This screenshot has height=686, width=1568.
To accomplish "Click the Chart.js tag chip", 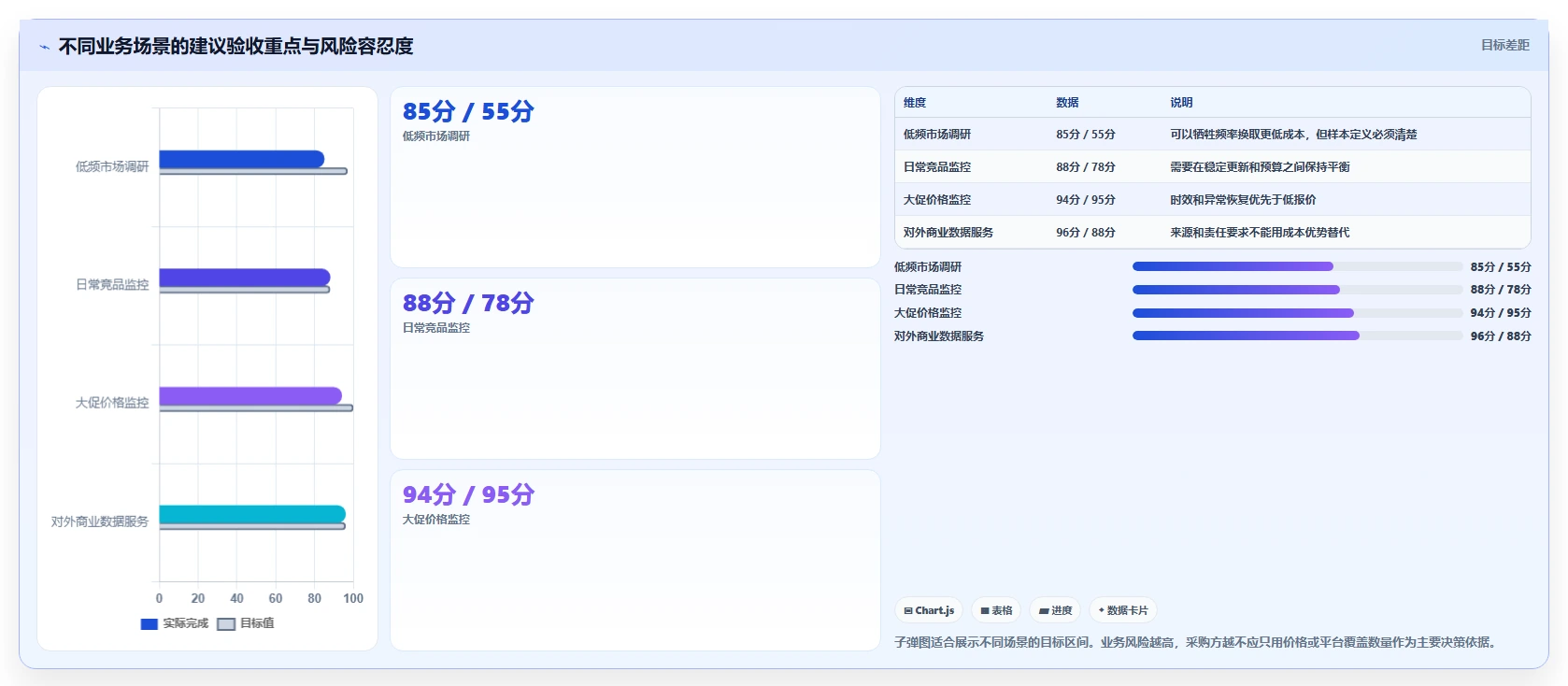I will click(929, 610).
